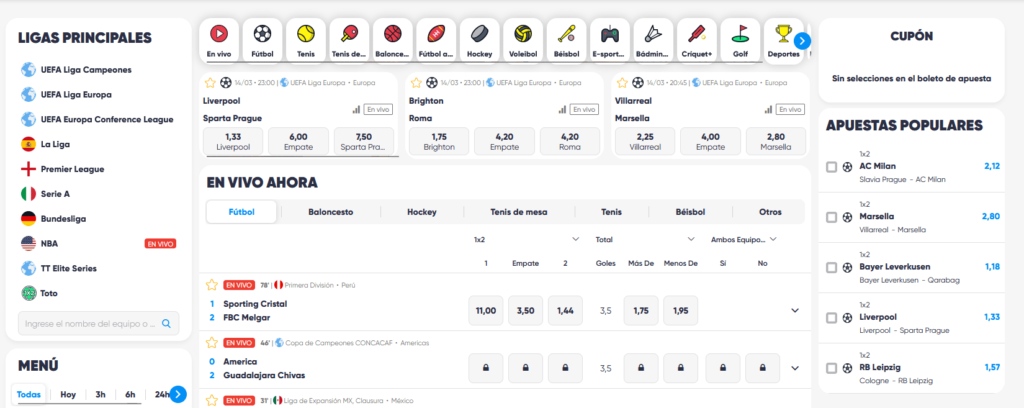Open the En vivo play icon
The height and width of the screenshot is (408, 1024).
click(x=219, y=33)
